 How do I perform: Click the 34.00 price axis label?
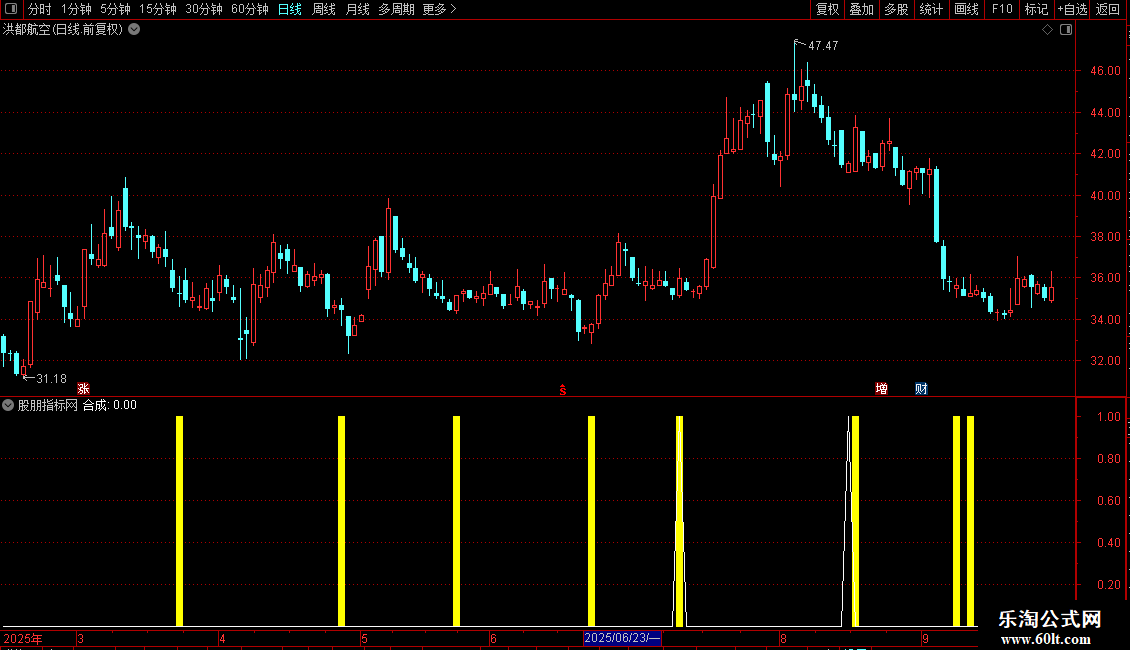point(1105,319)
